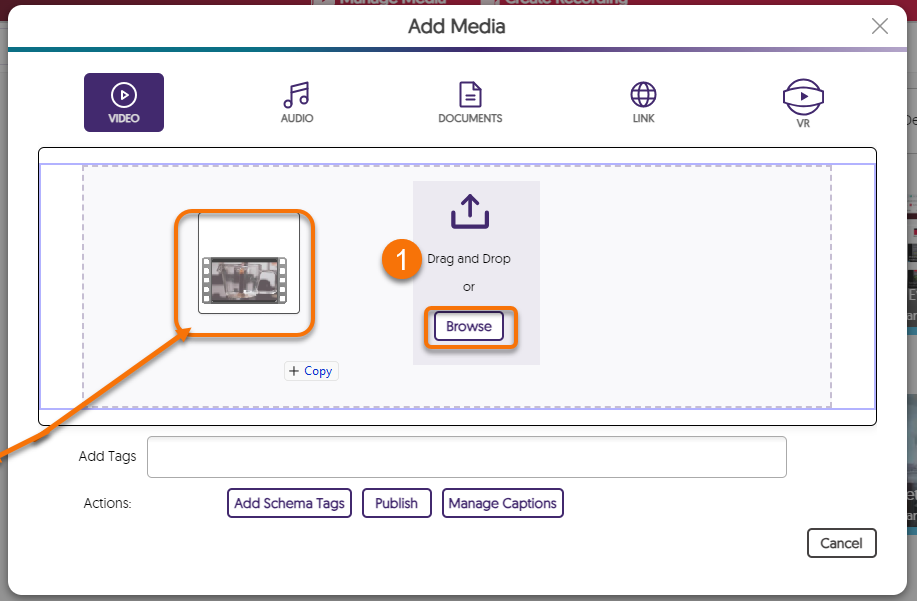The width and height of the screenshot is (917, 601).
Task: Click the Add Media dialog title
Action: pyautogui.click(x=457, y=27)
